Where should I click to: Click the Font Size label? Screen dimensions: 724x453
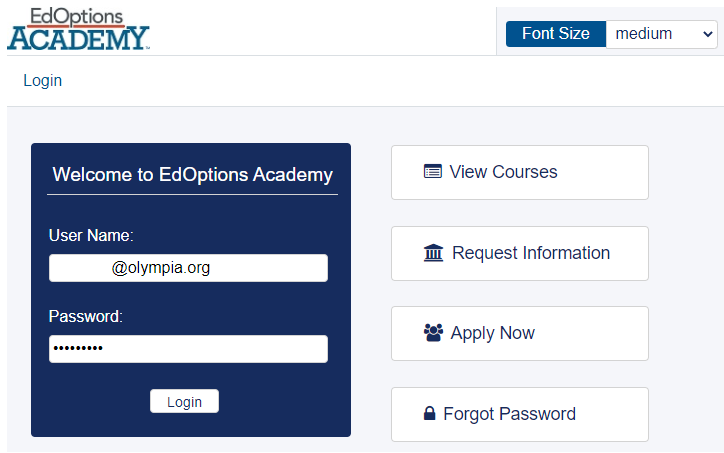tap(555, 34)
